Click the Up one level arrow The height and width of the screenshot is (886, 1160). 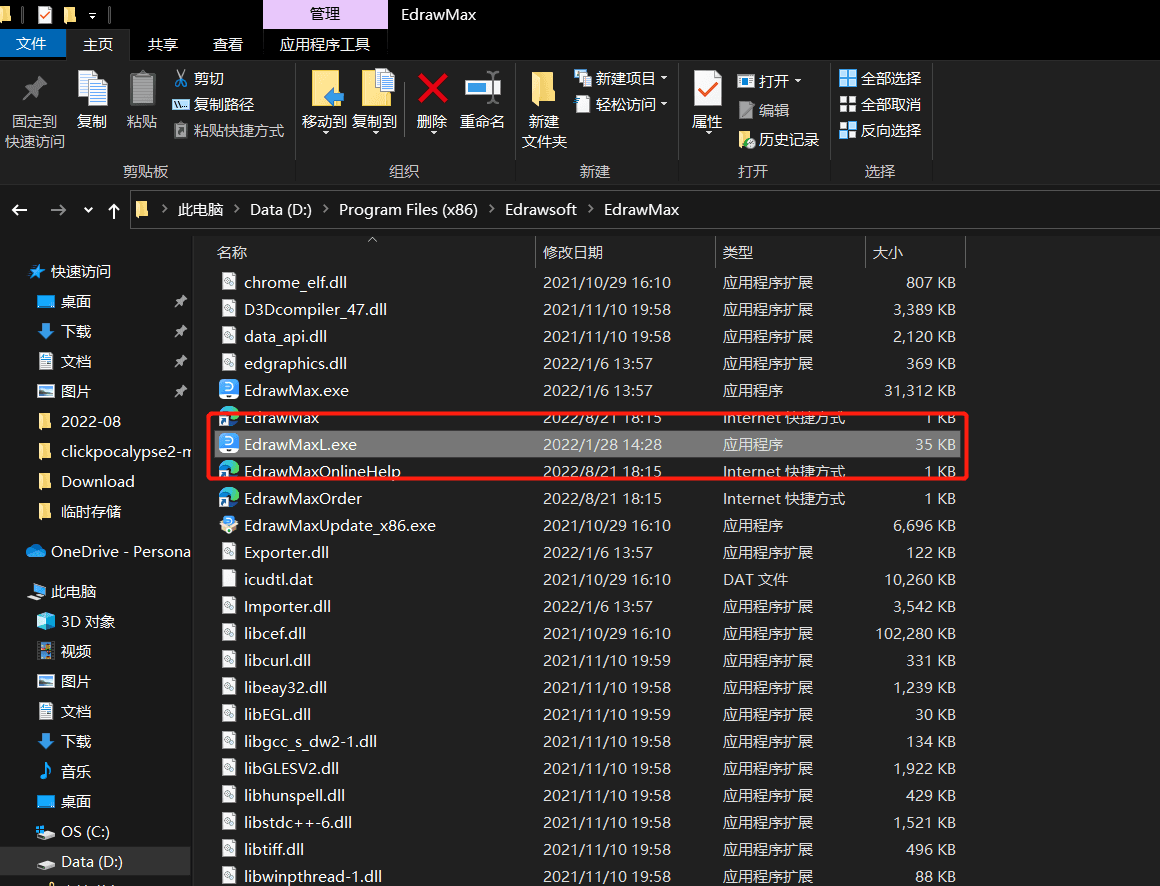(x=114, y=211)
